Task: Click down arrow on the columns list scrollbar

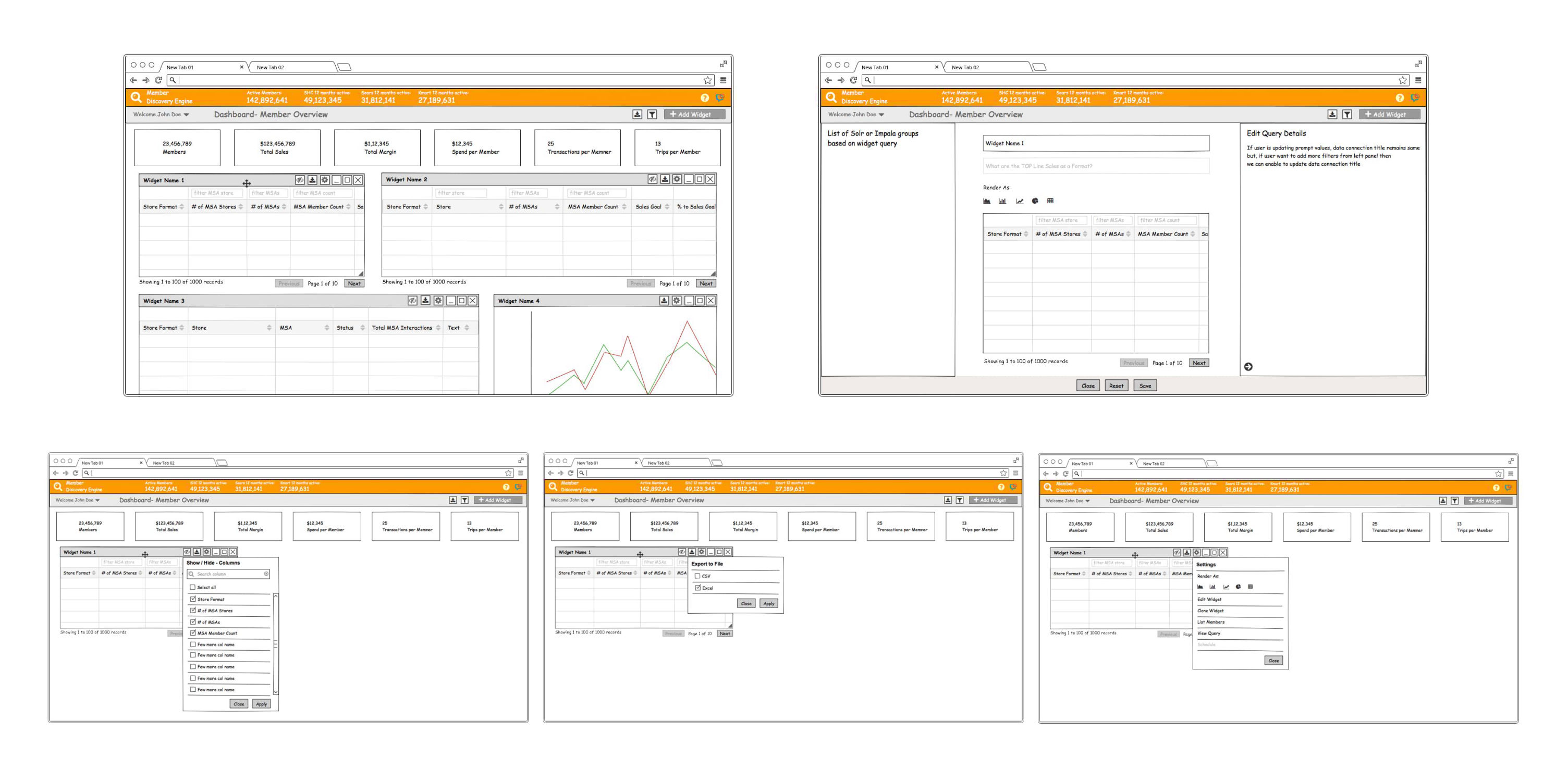Action: [x=276, y=691]
